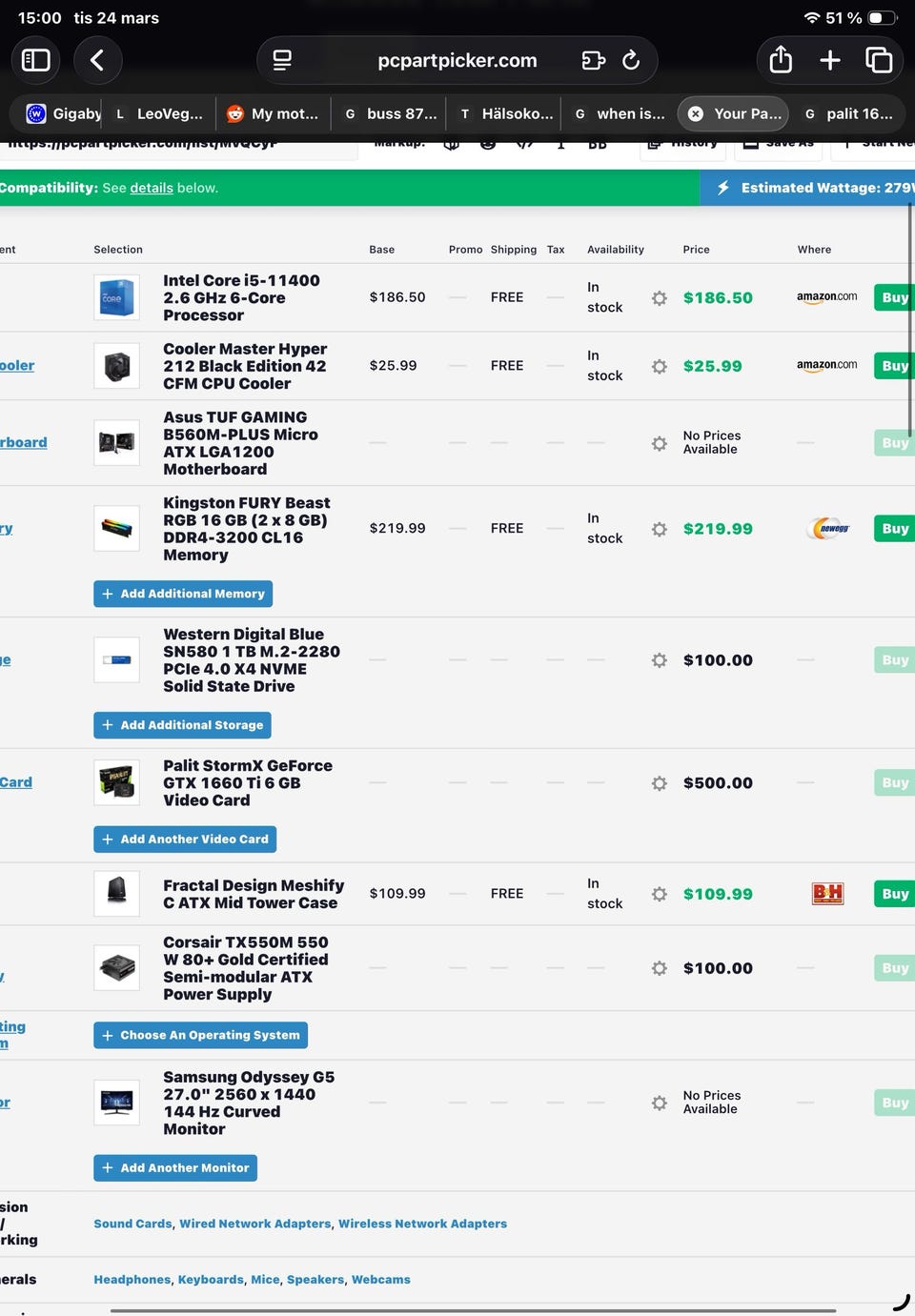The height and width of the screenshot is (1316, 915).
Task: Click the Amazon logo in the Intel row
Action: [826, 297]
